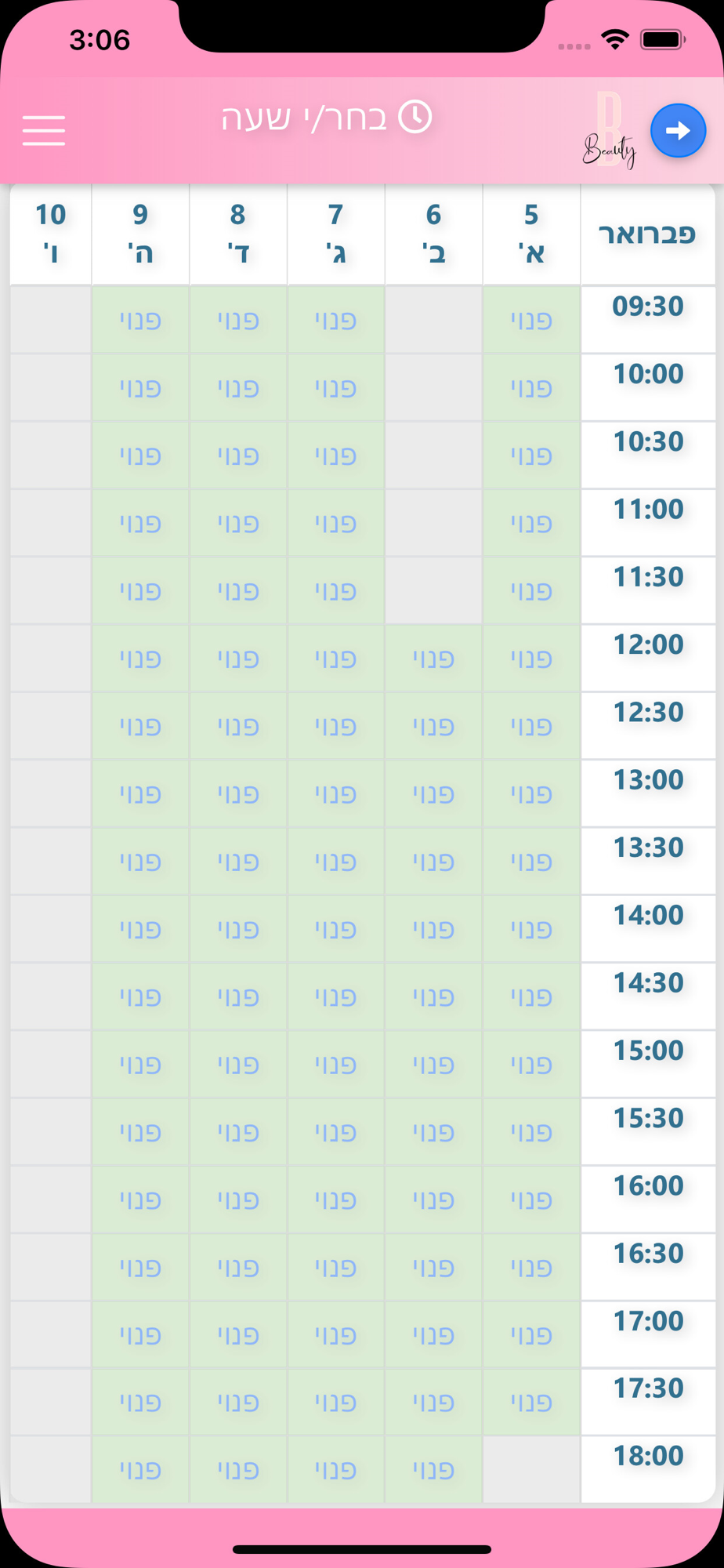Tap the blue arrow next button

pos(678,130)
